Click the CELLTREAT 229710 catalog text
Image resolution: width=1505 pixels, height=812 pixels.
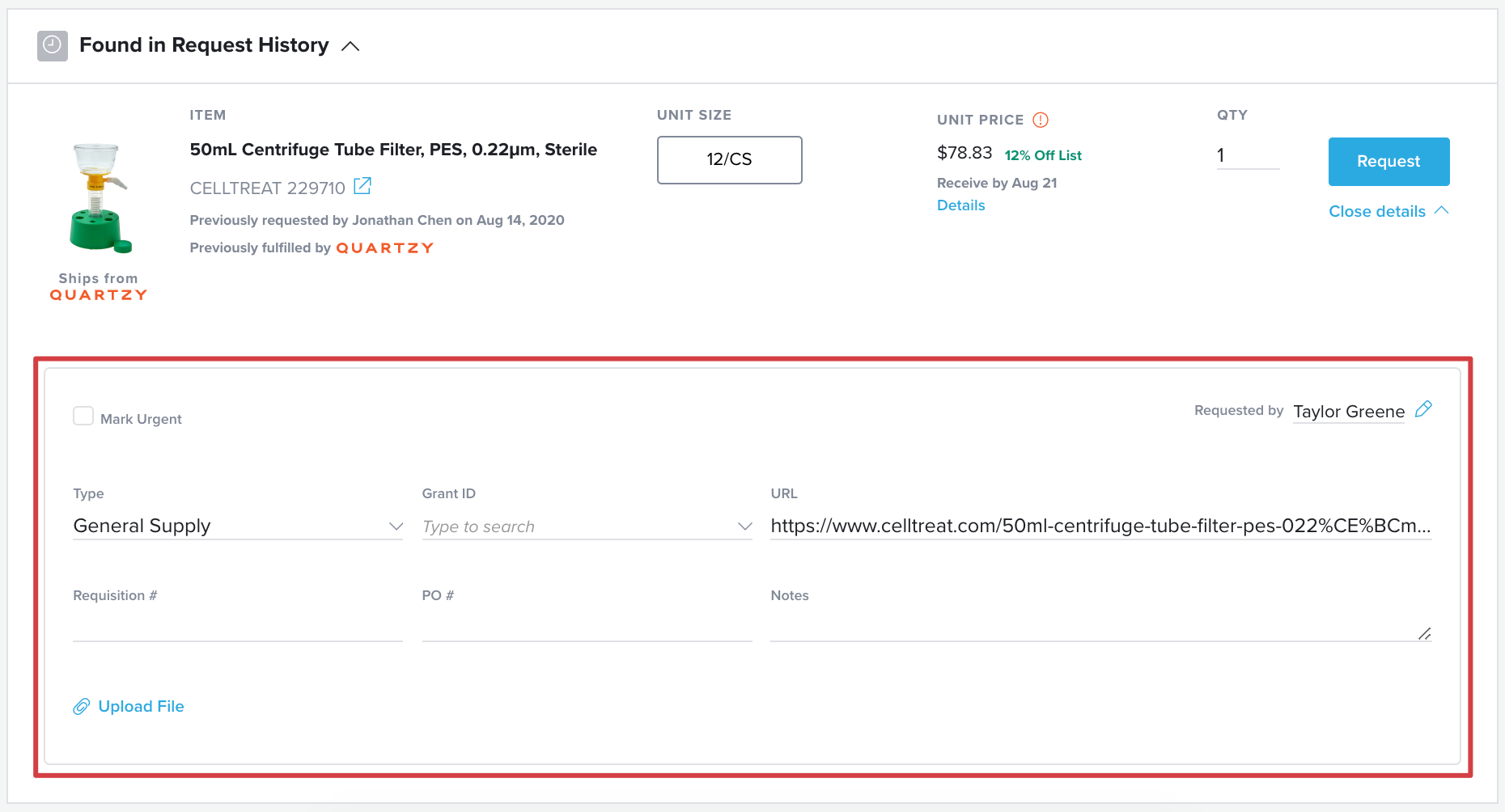tap(267, 188)
